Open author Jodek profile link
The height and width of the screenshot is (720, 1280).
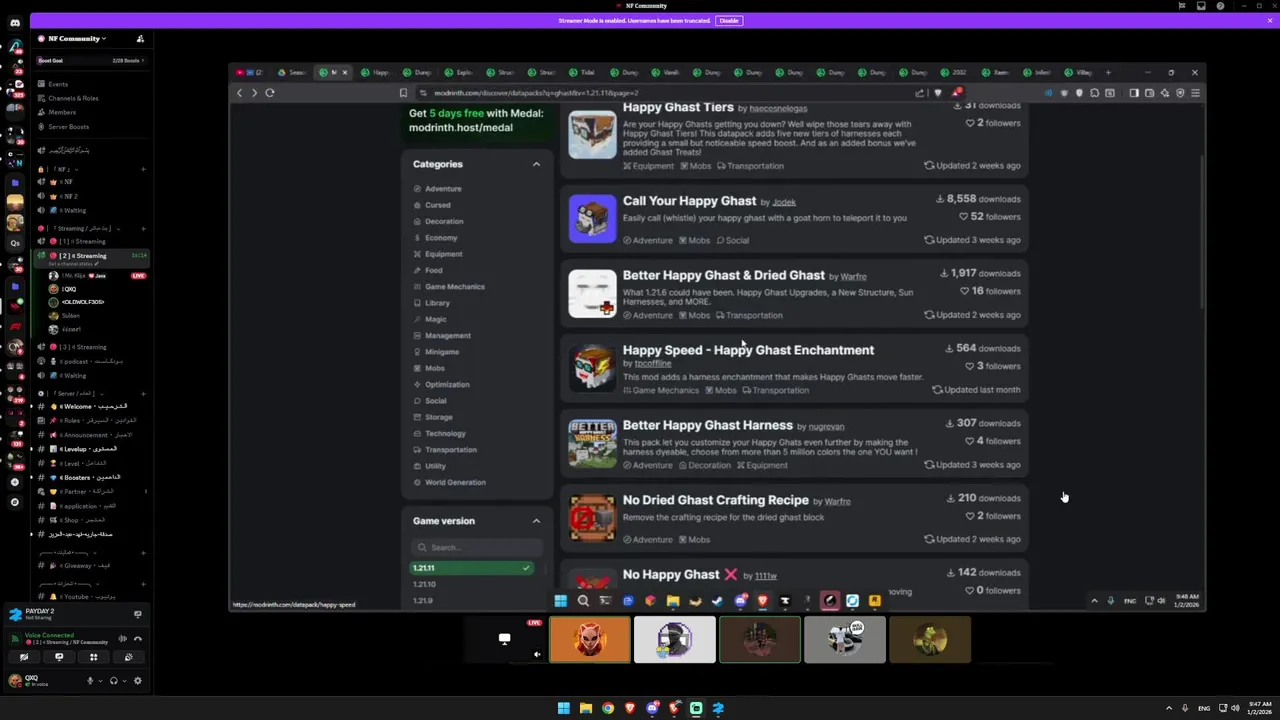click(x=784, y=202)
